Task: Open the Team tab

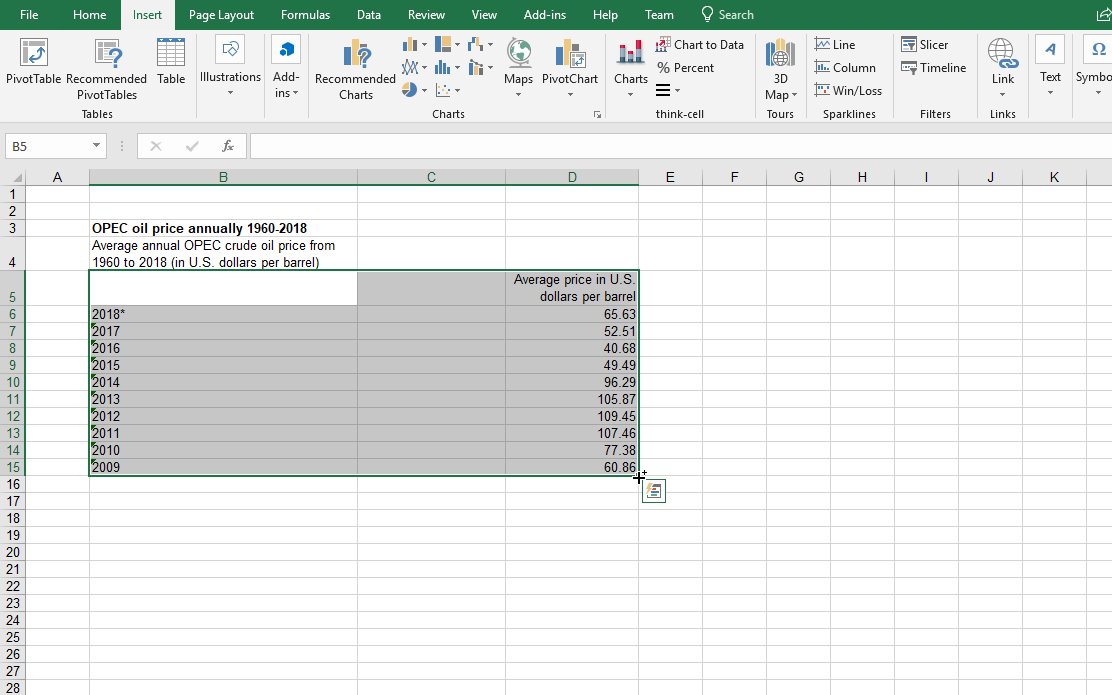Action: tap(659, 14)
